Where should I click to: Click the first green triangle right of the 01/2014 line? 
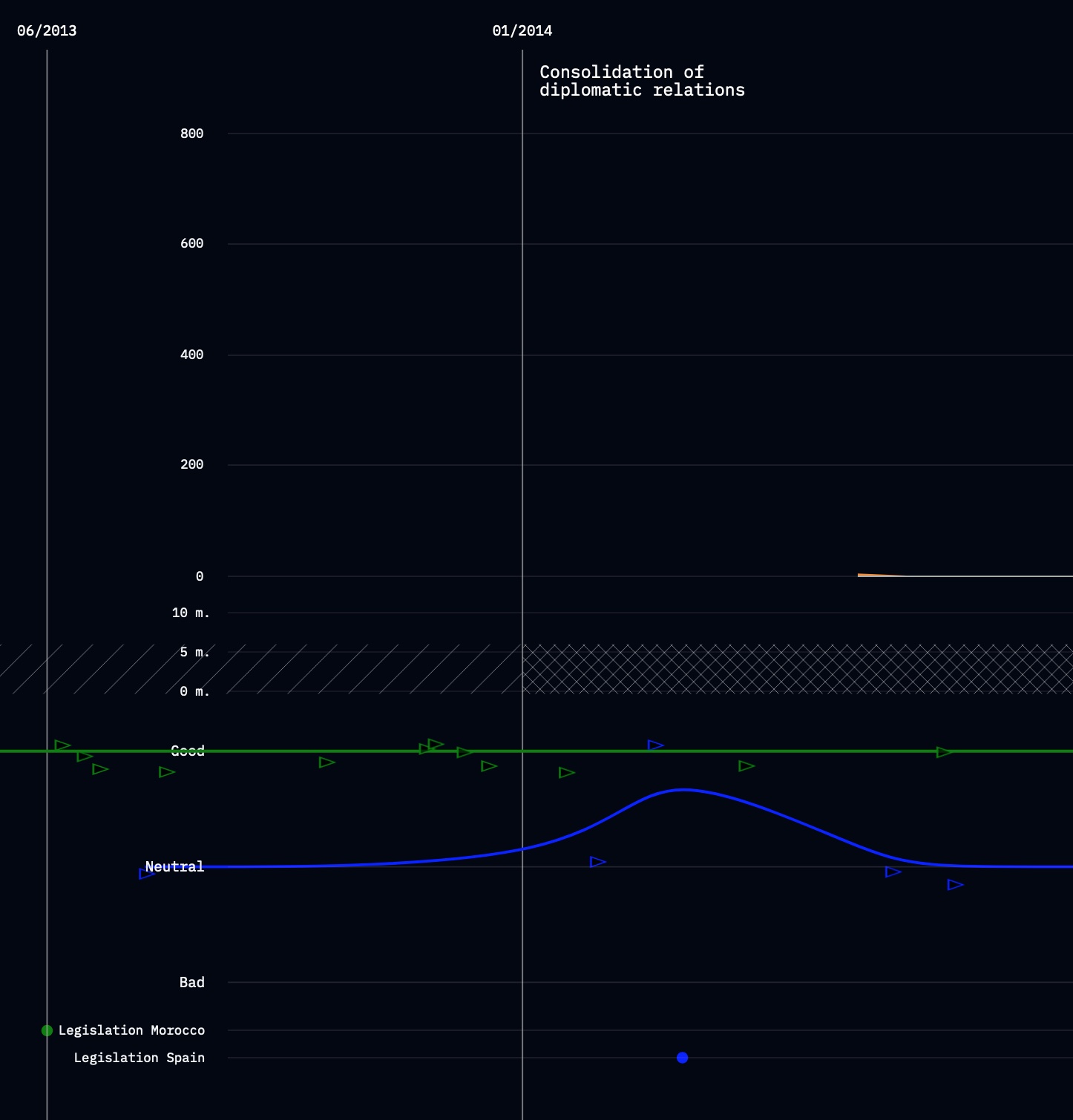click(x=566, y=773)
